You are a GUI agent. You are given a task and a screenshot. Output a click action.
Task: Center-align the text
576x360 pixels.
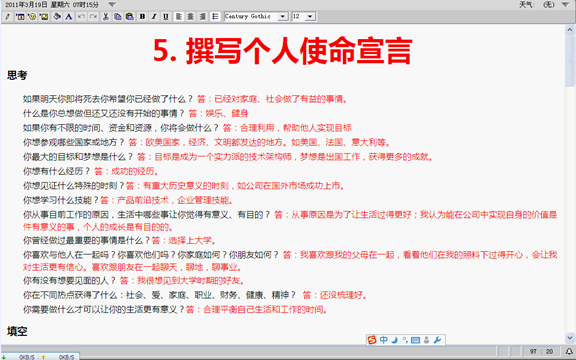(x=191, y=17)
